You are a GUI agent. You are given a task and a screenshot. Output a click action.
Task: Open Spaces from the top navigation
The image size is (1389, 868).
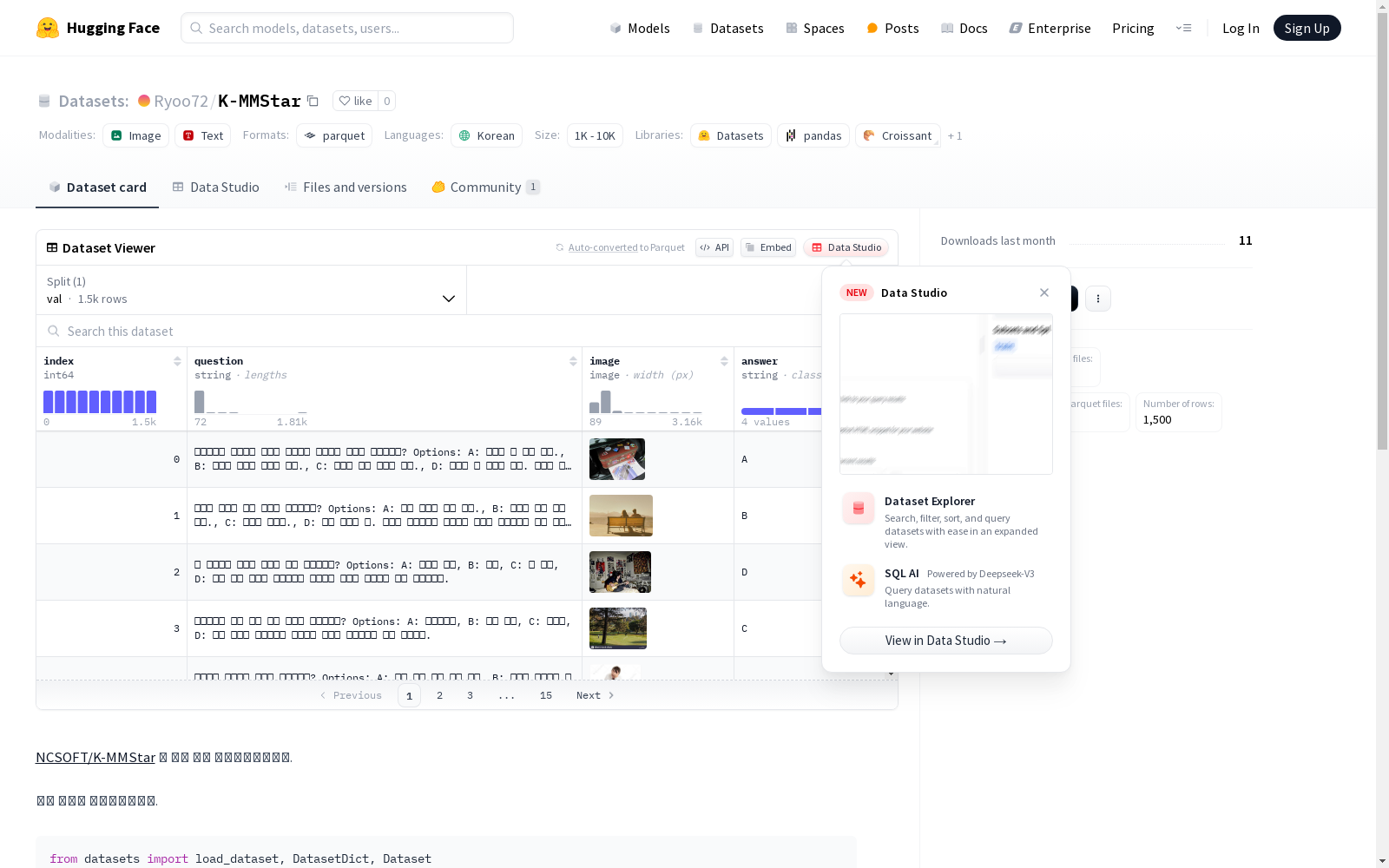coord(815,28)
